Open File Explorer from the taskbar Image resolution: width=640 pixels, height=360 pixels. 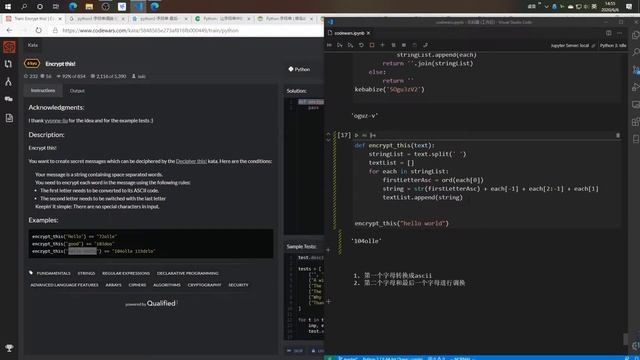pos(89,6)
